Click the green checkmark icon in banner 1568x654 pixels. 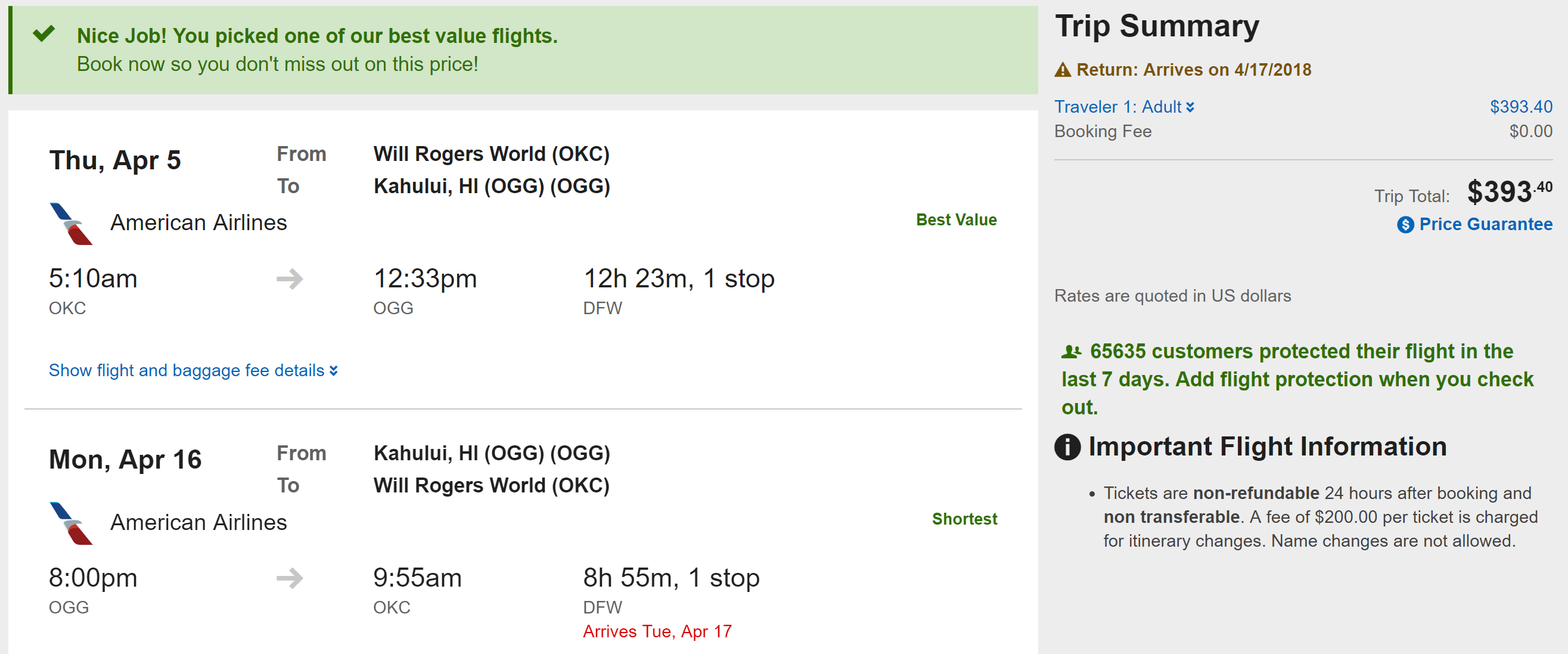coord(44,33)
